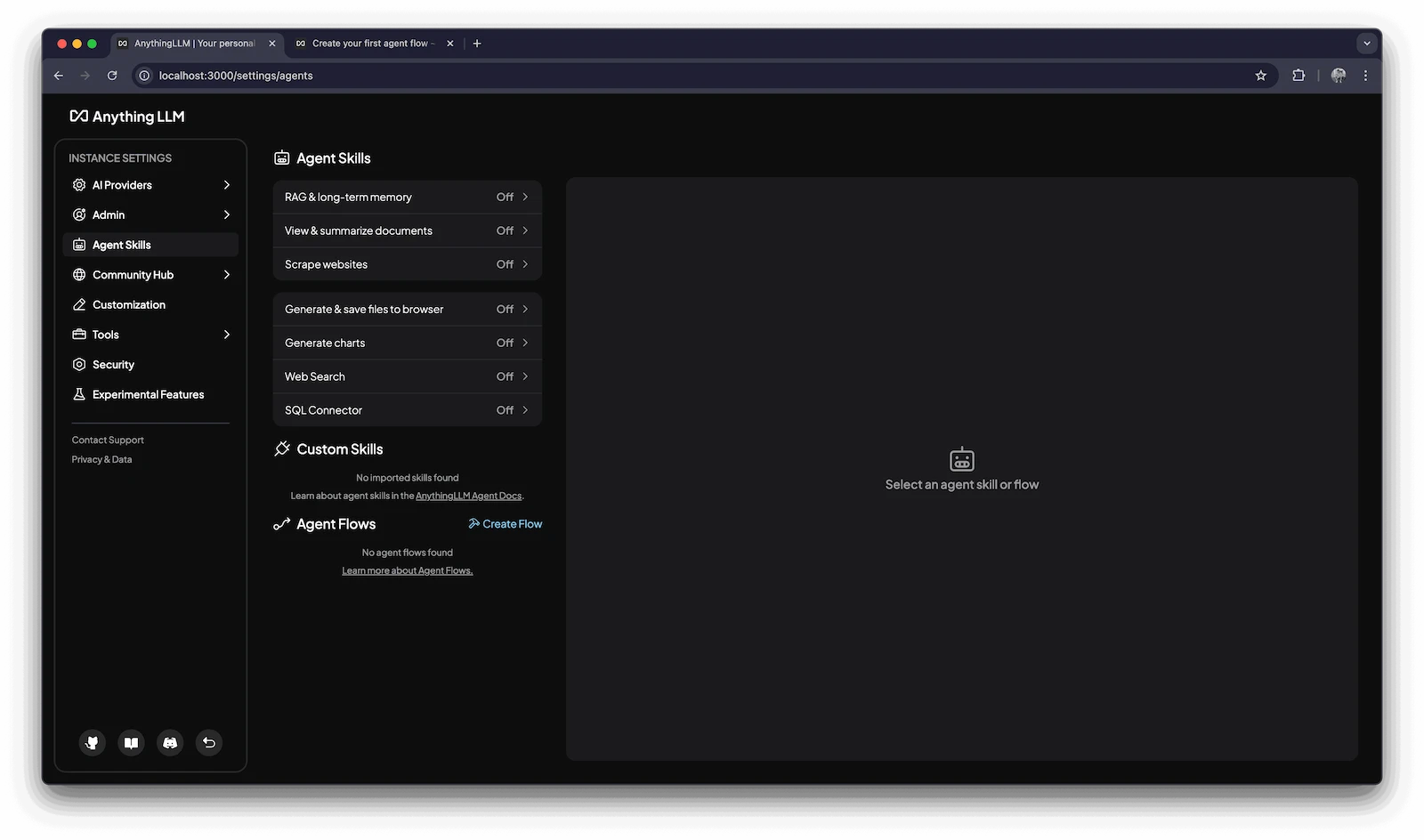The image size is (1424, 840).
Task: Select the View & summarize documents skill
Action: 408,231
